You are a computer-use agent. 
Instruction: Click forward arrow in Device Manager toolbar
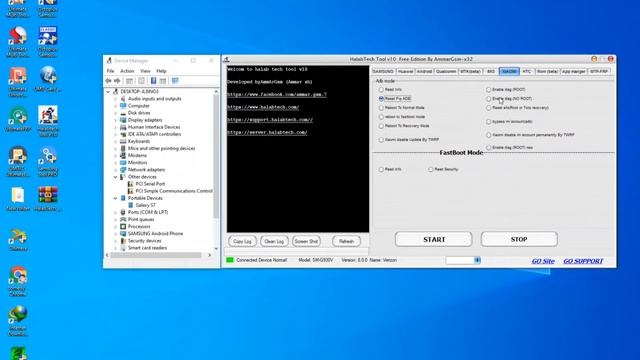click(117, 81)
